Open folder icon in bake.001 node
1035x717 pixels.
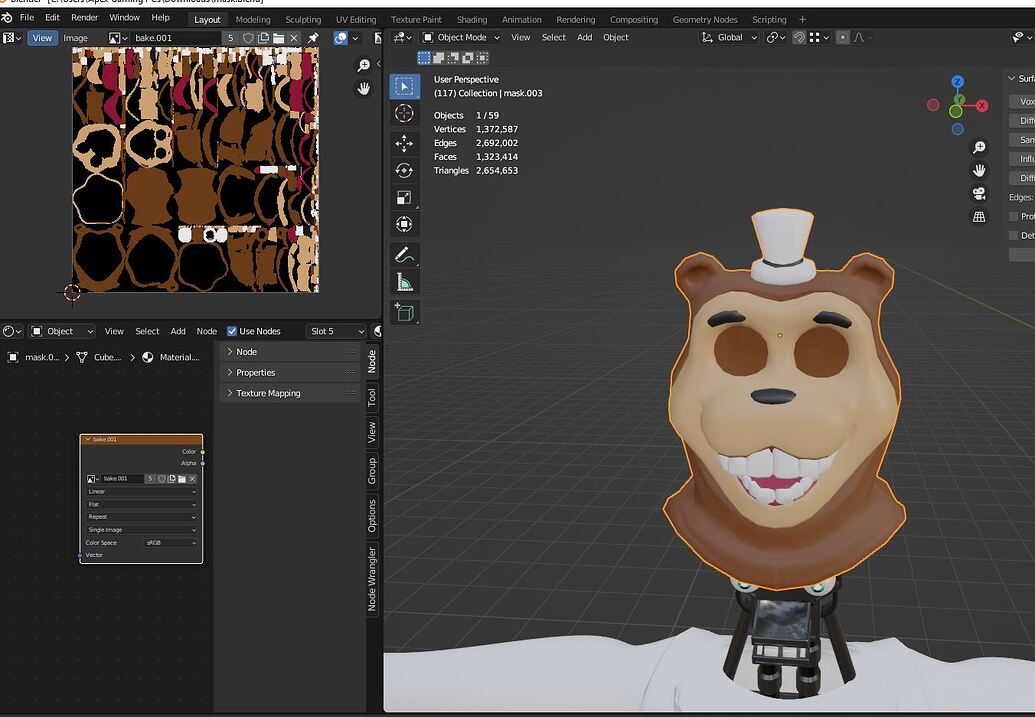pyautogui.click(x=182, y=479)
